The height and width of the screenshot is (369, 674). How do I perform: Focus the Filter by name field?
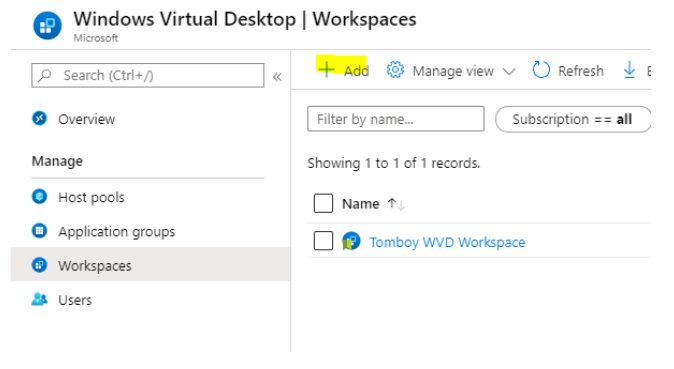396,119
